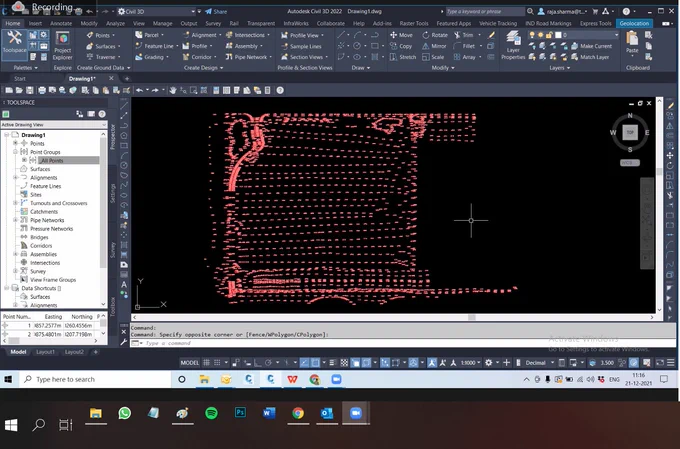This screenshot has width=680, height=449.
Task: Open workspace settings gear on status bar
Action: coord(488,363)
